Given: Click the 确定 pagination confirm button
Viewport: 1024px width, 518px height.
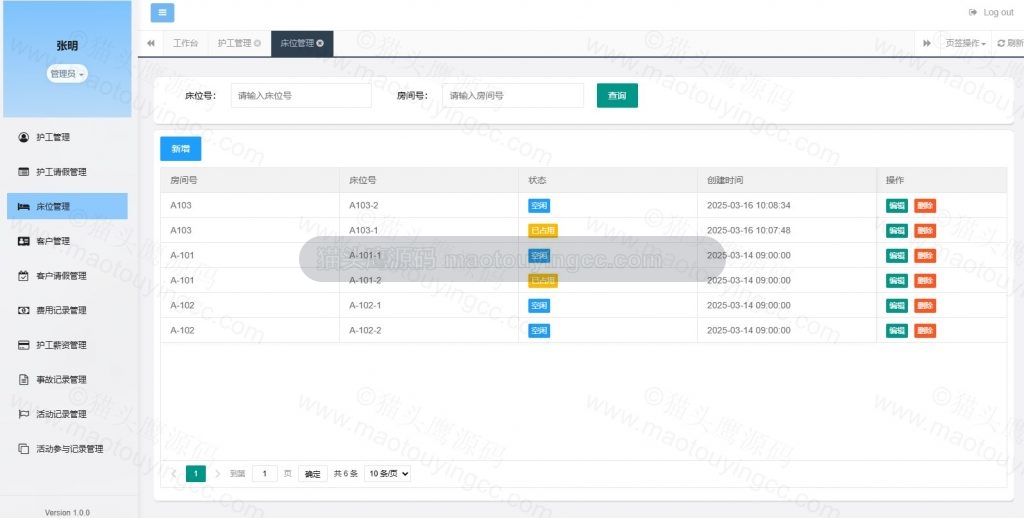Looking at the screenshot, I should click(313, 474).
